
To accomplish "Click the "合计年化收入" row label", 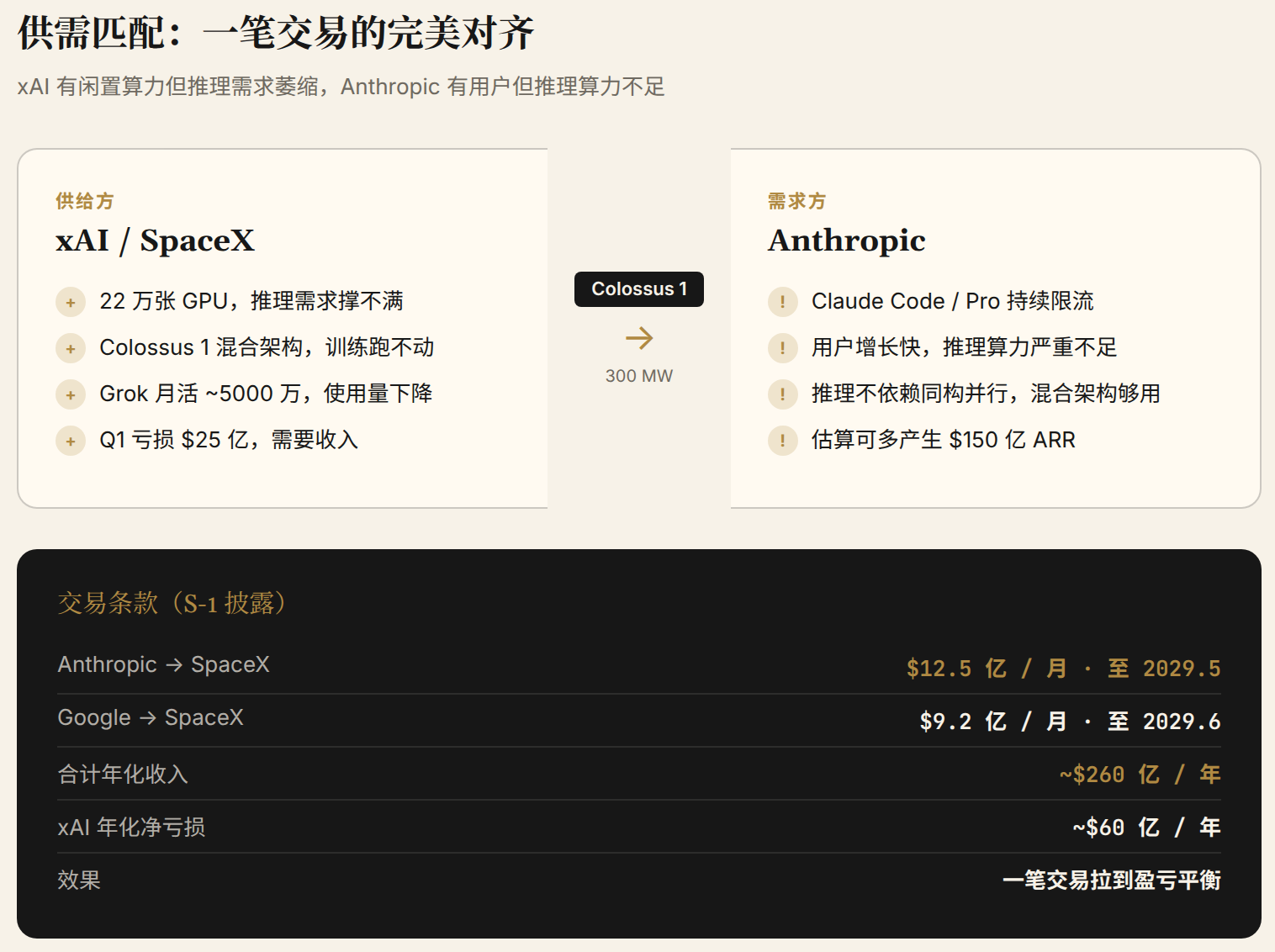I will point(123,774).
